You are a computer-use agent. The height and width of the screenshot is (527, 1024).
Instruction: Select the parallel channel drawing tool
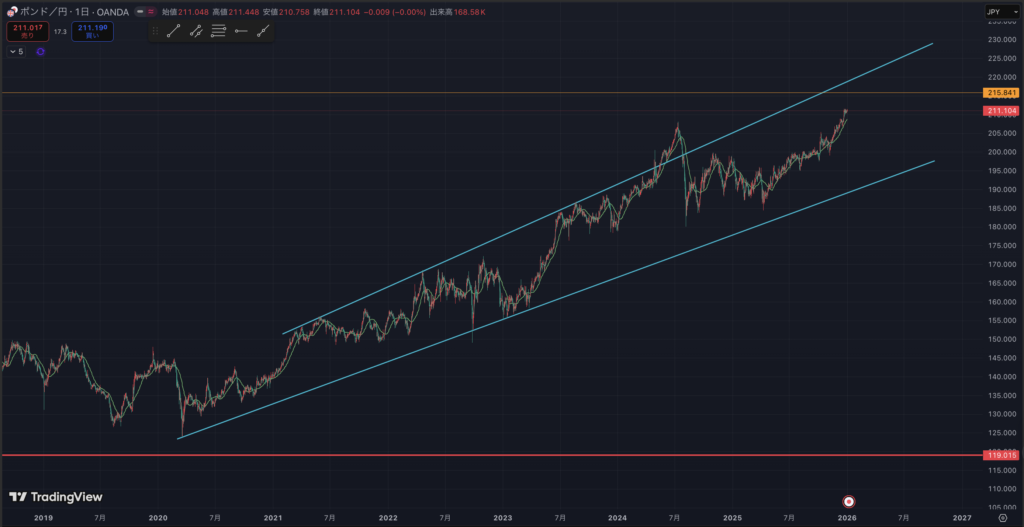click(x=196, y=31)
